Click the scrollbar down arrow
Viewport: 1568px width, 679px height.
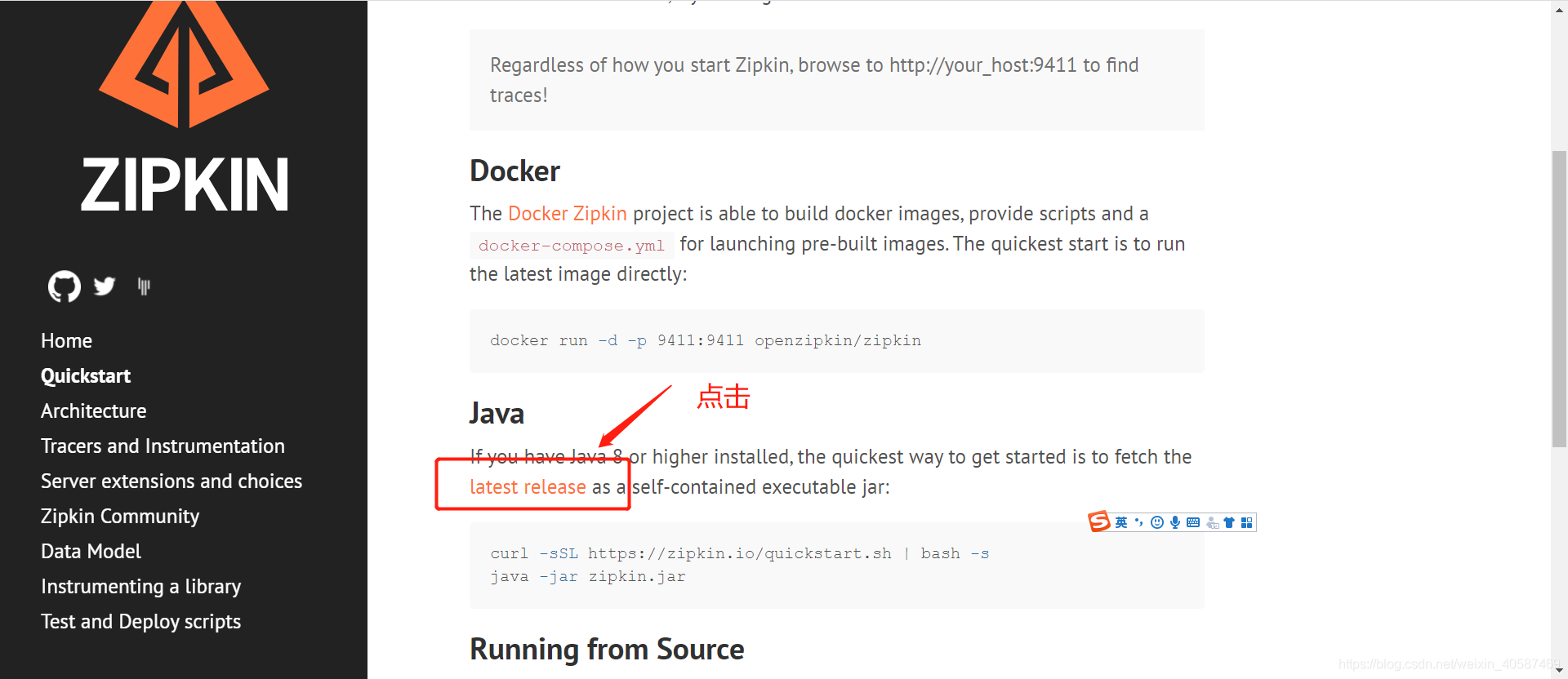[1559, 671]
